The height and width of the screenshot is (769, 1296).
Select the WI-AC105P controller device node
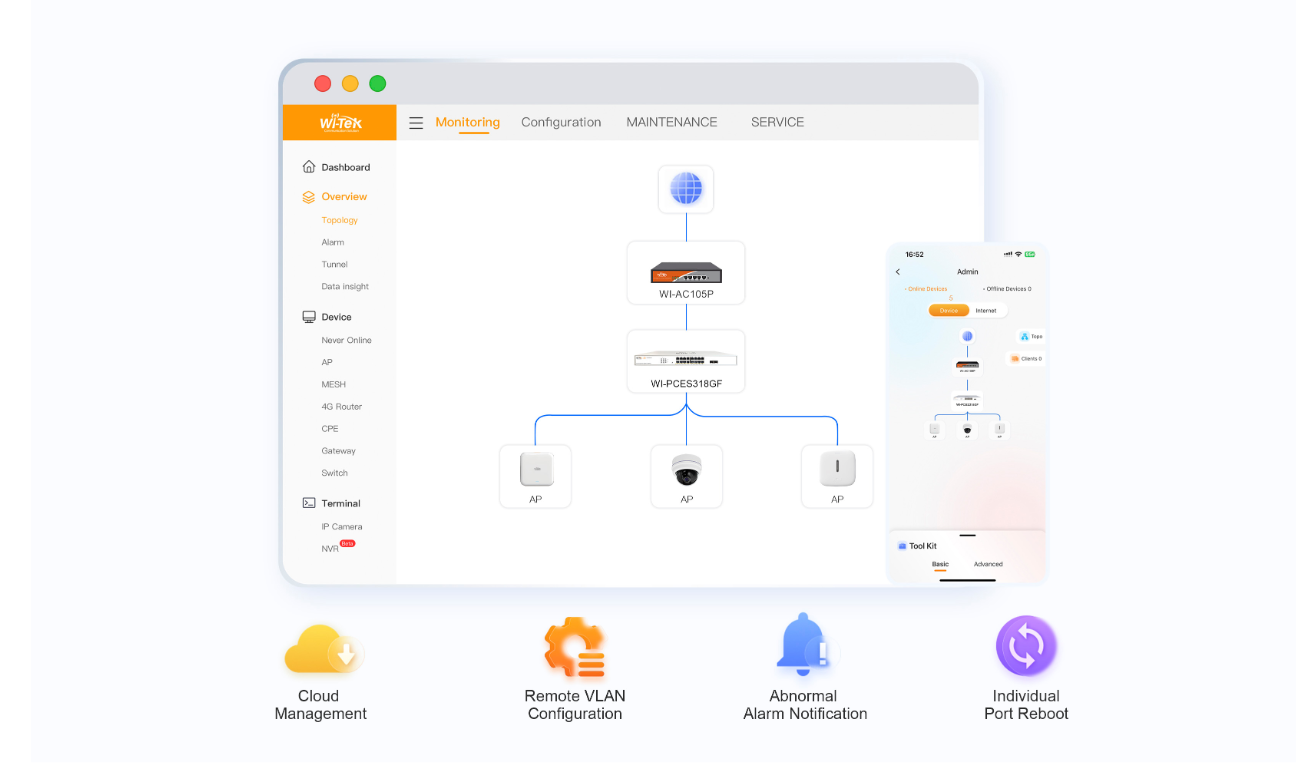point(686,273)
